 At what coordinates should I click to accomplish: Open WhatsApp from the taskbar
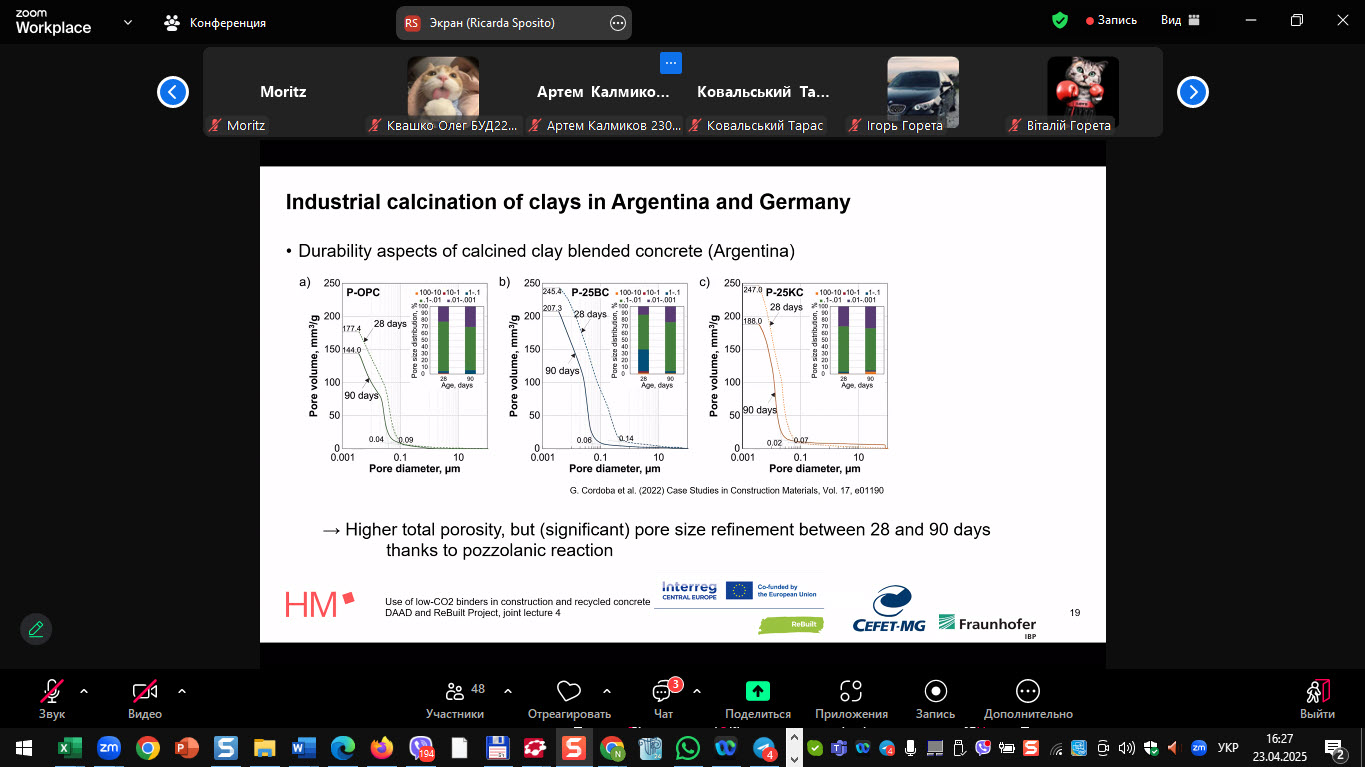(688, 748)
